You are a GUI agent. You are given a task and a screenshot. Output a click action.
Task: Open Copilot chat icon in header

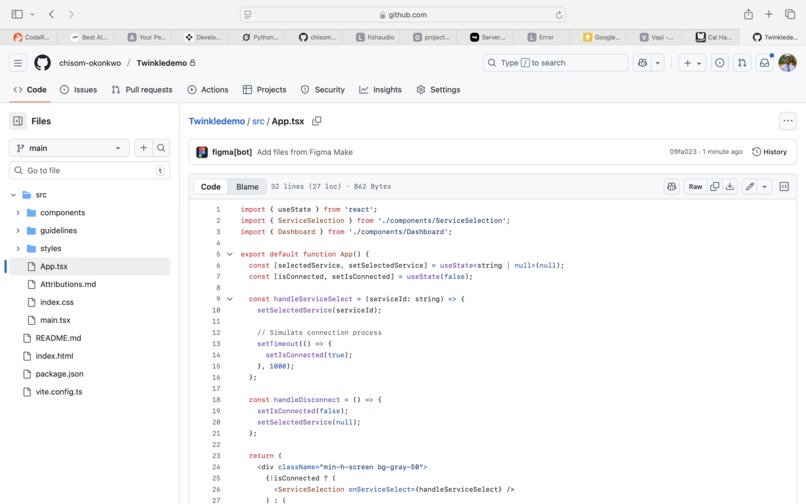pos(642,63)
